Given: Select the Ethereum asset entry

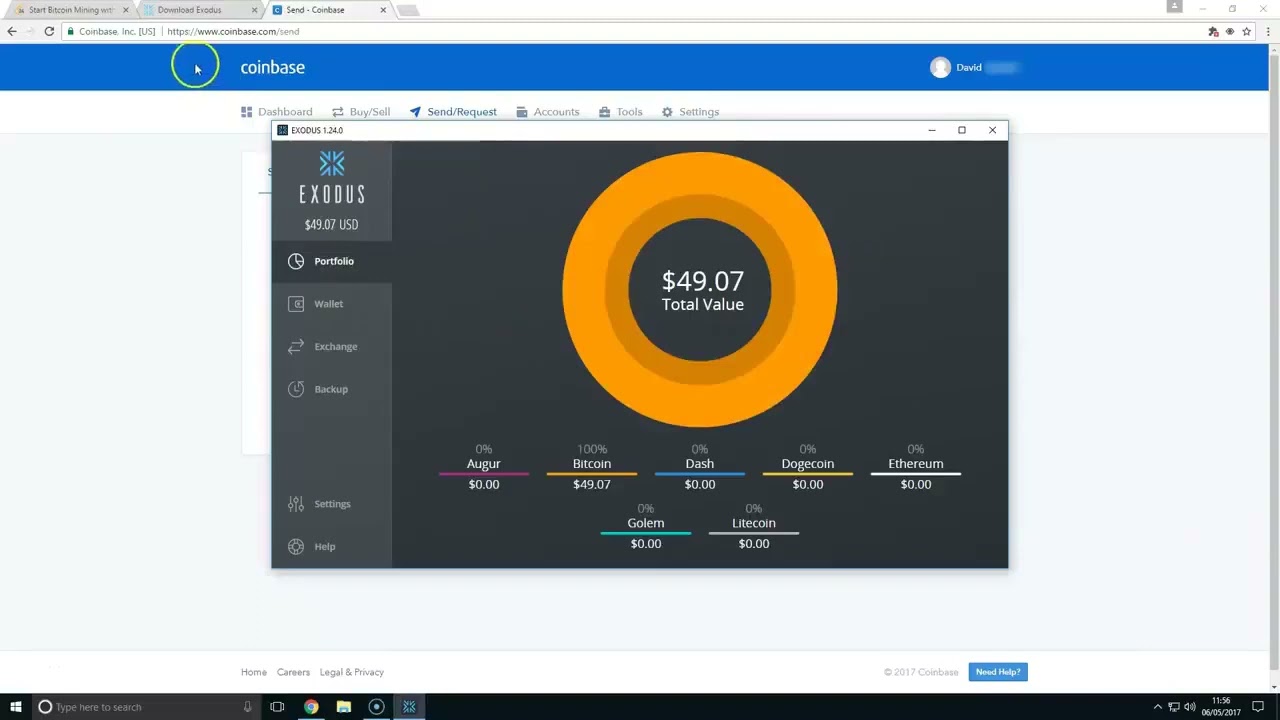Looking at the screenshot, I should (916, 467).
